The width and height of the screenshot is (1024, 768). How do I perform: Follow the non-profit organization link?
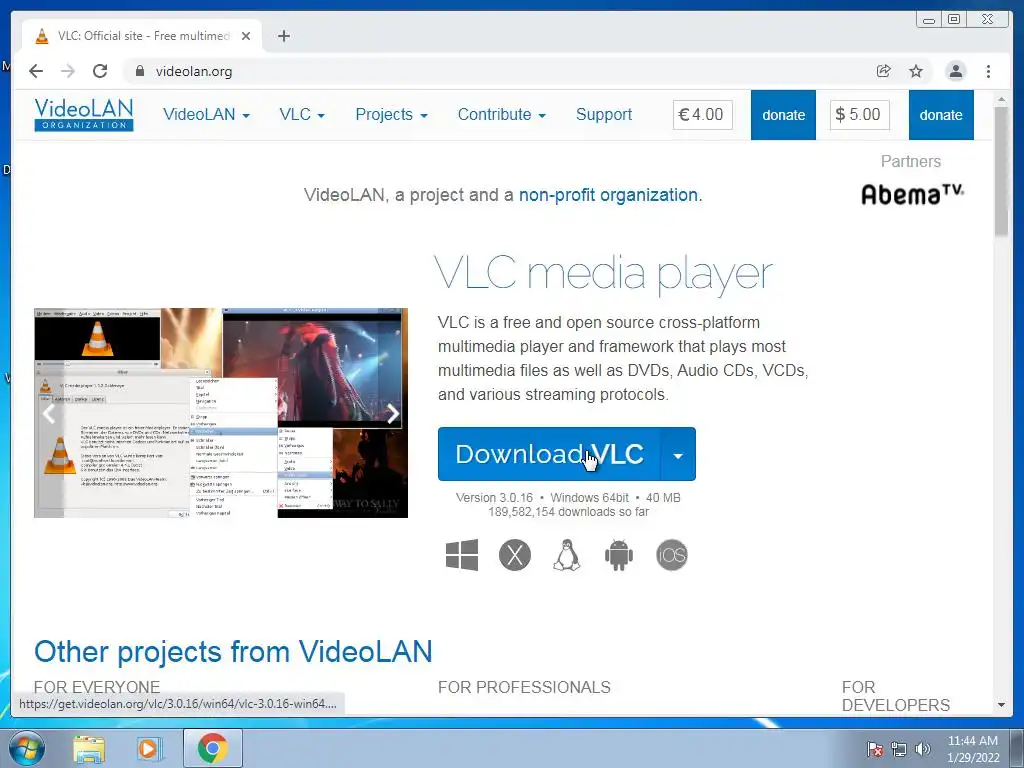coord(608,195)
